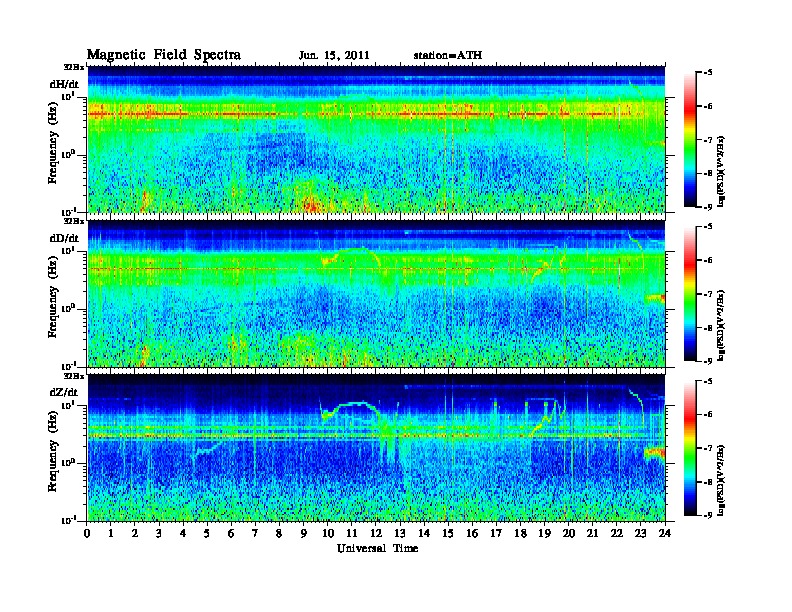Image resolution: width=792 pixels, height=612 pixels.
Task: Click hour tick label 20 on time axis
Action: pyautogui.click(x=569, y=533)
